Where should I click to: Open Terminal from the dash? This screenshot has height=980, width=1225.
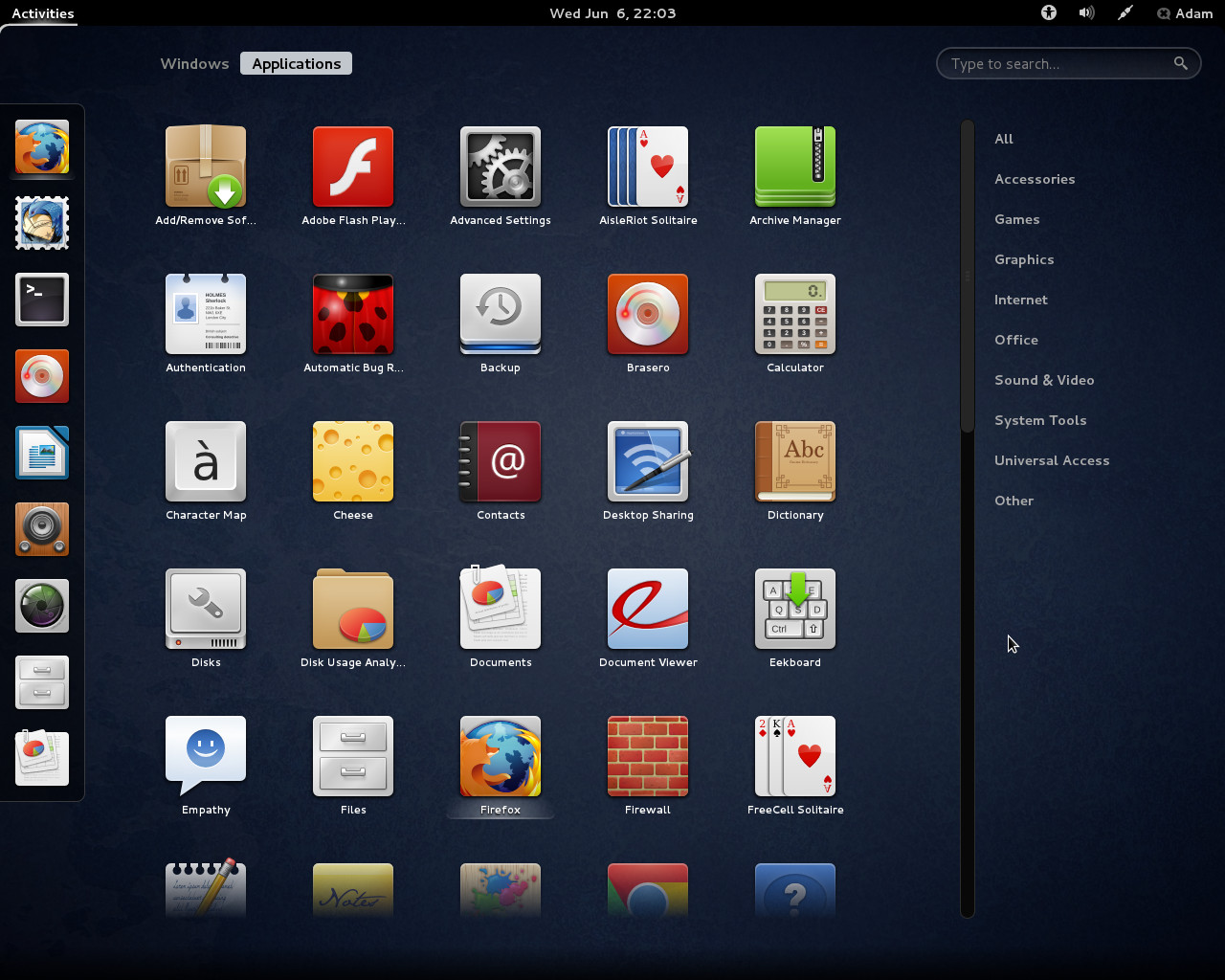point(42,300)
